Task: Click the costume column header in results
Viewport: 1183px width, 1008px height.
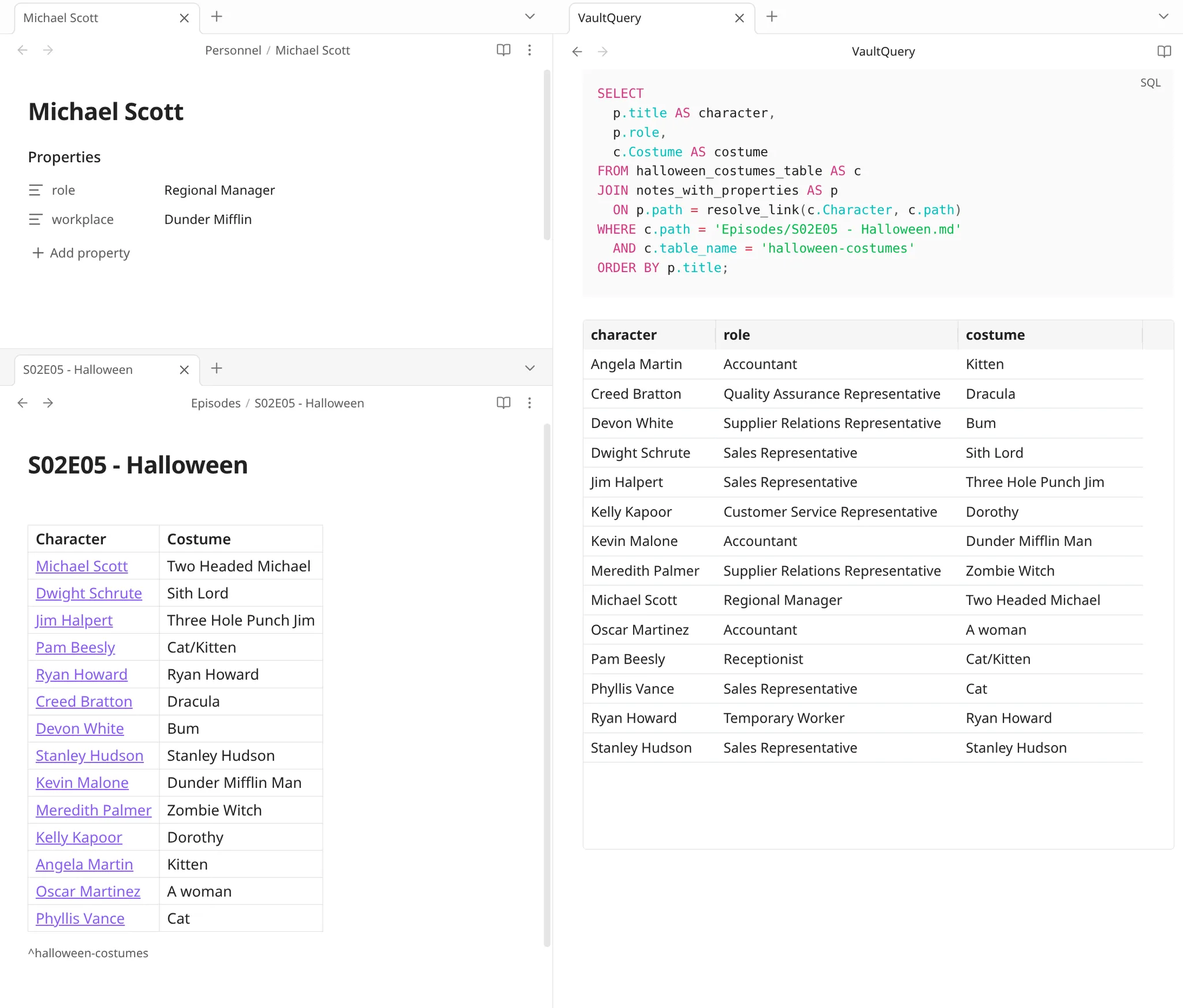Action: coord(1050,335)
